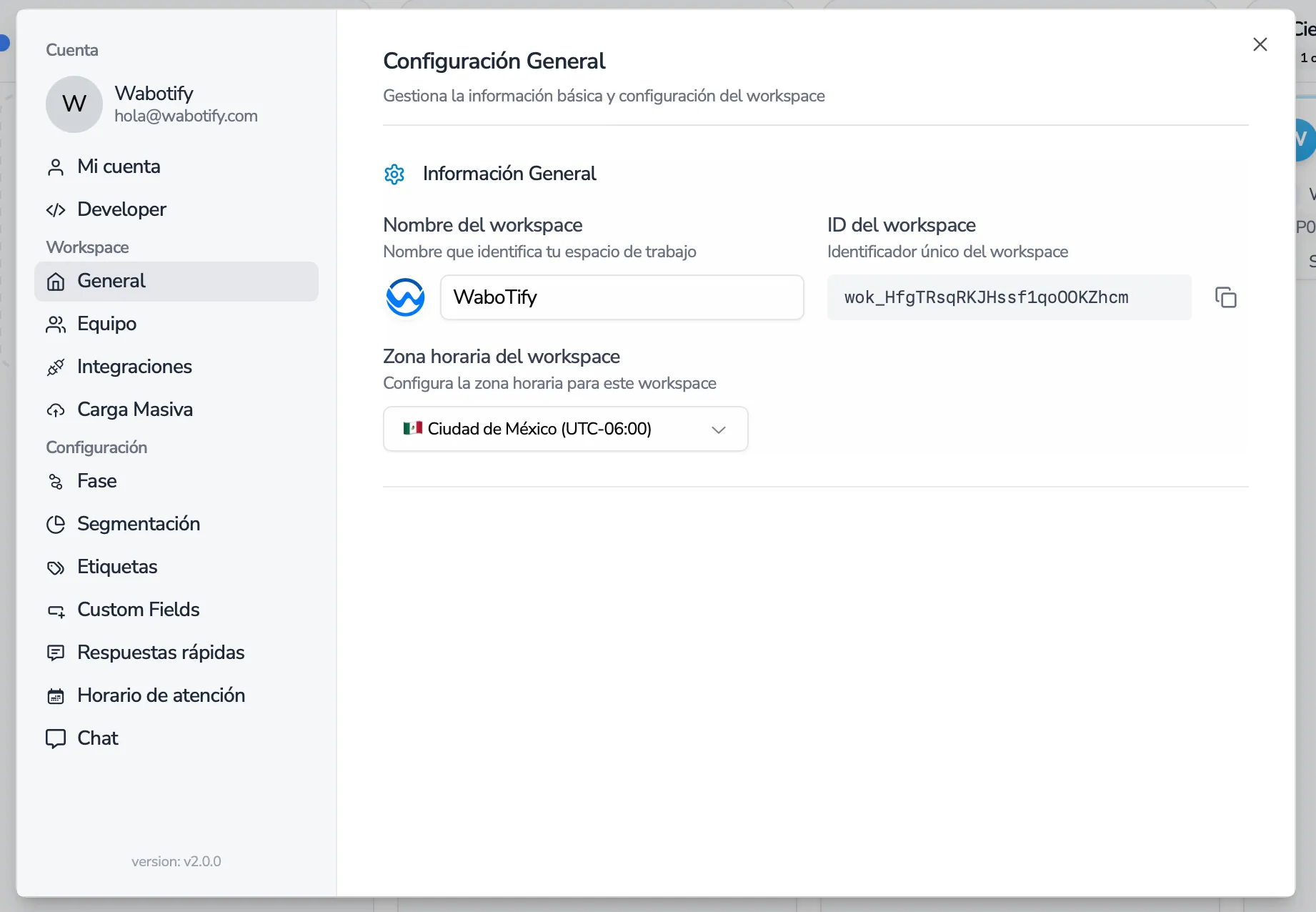Click the workspace name input field
The image size is (1316, 912).
tap(622, 297)
